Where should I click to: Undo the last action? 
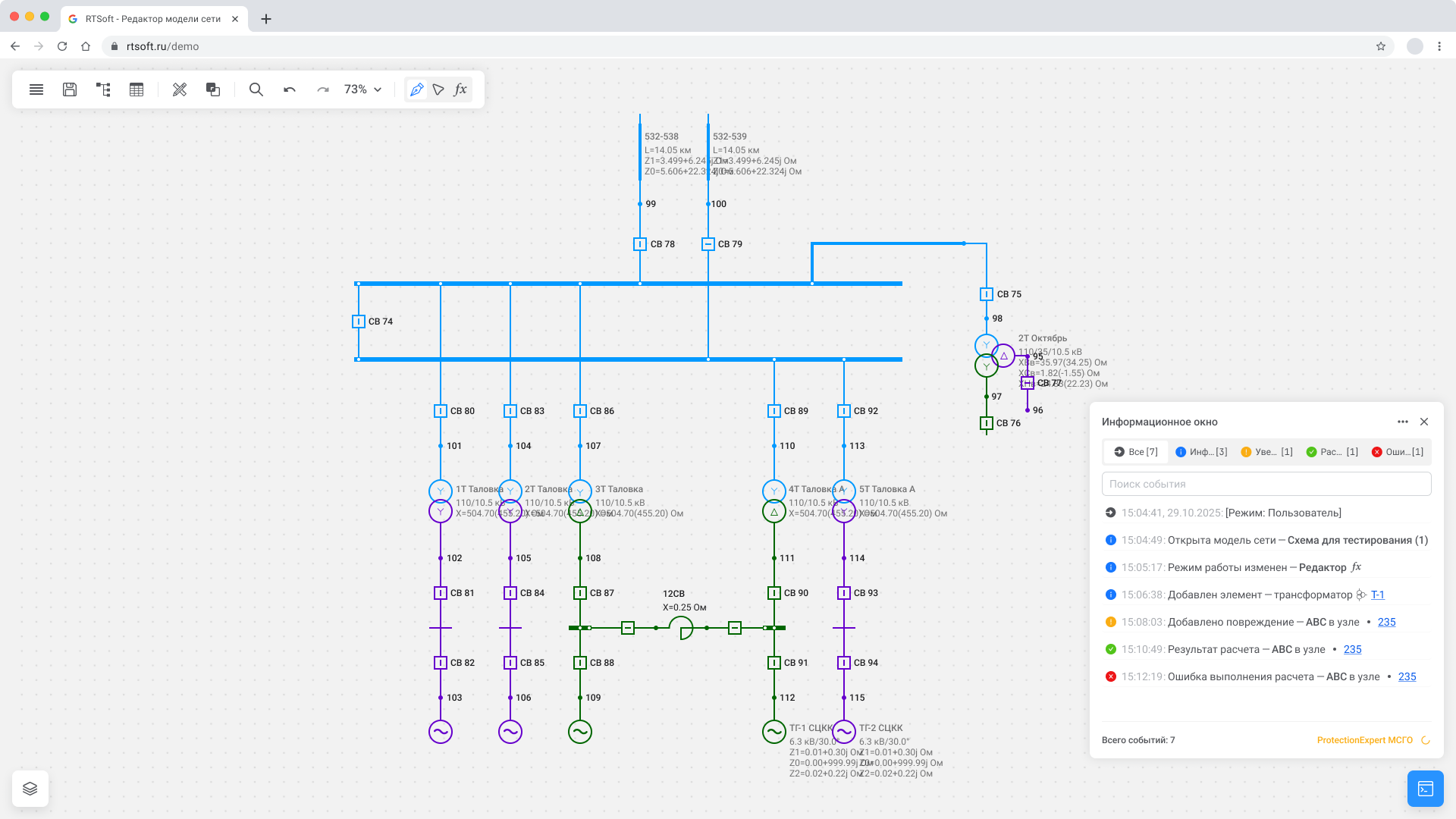coord(290,89)
